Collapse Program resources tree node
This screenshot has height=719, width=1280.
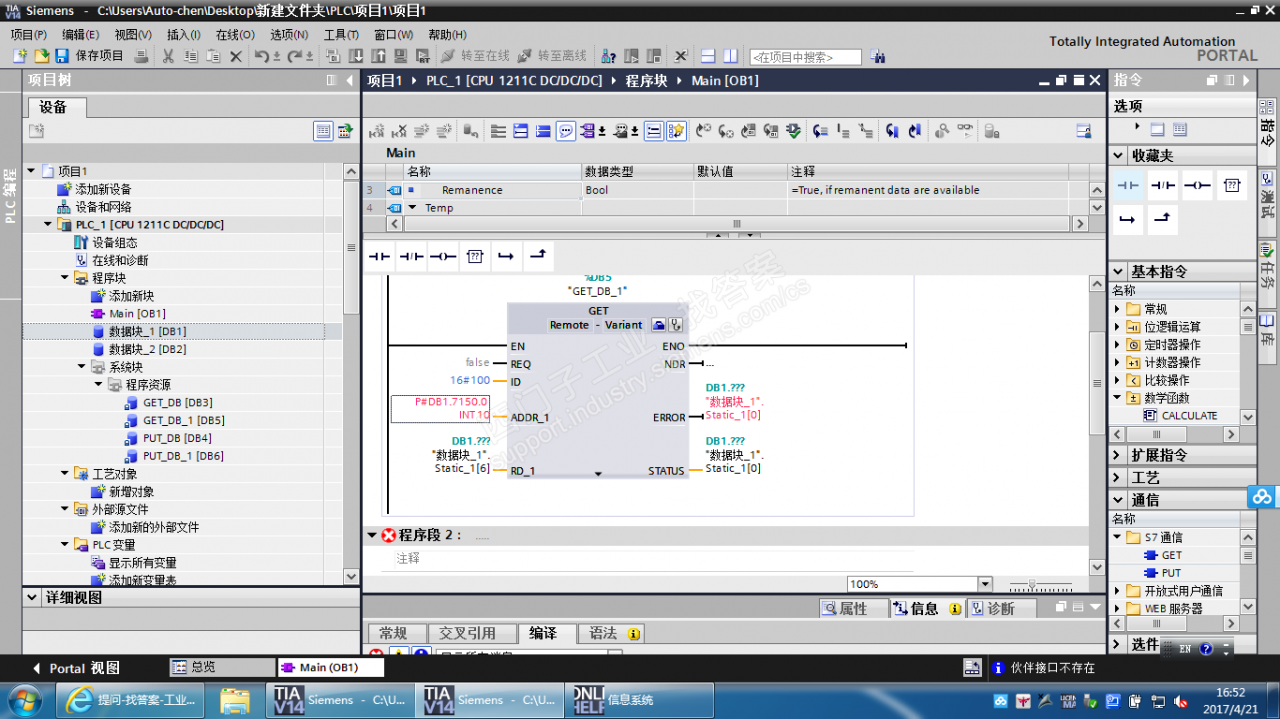(x=99, y=384)
